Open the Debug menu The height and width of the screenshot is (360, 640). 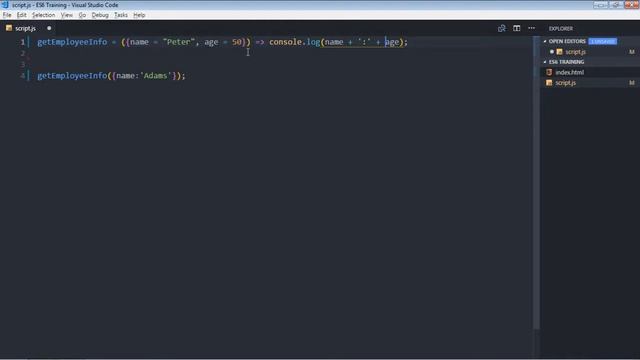pyautogui.click(x=100, y=15)
